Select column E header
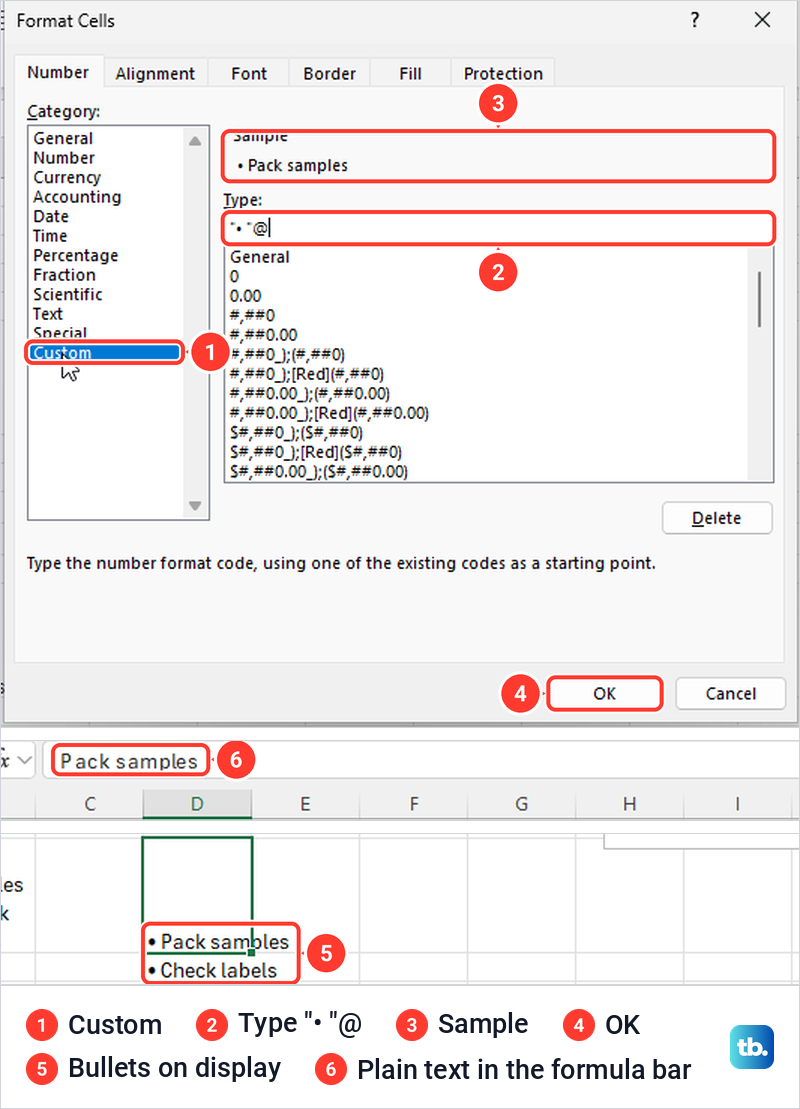Image resolution: width=800 pixels, height=1109 pixels. click(x=305, y=804)
